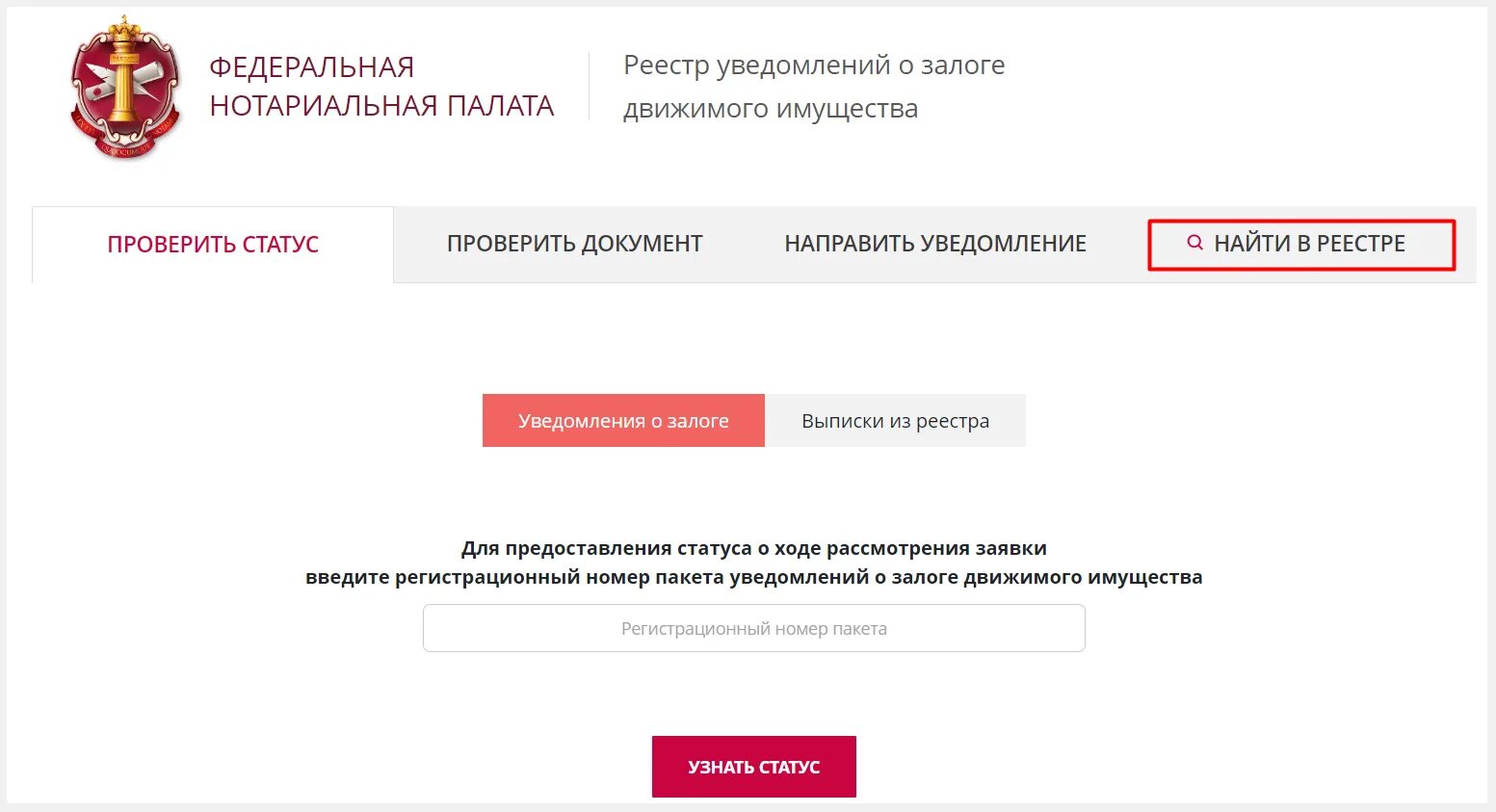Open the ПРОВЕРИТЬ СТАТУС tab
Screen dimensions: 1496x812
pos(213,245)
